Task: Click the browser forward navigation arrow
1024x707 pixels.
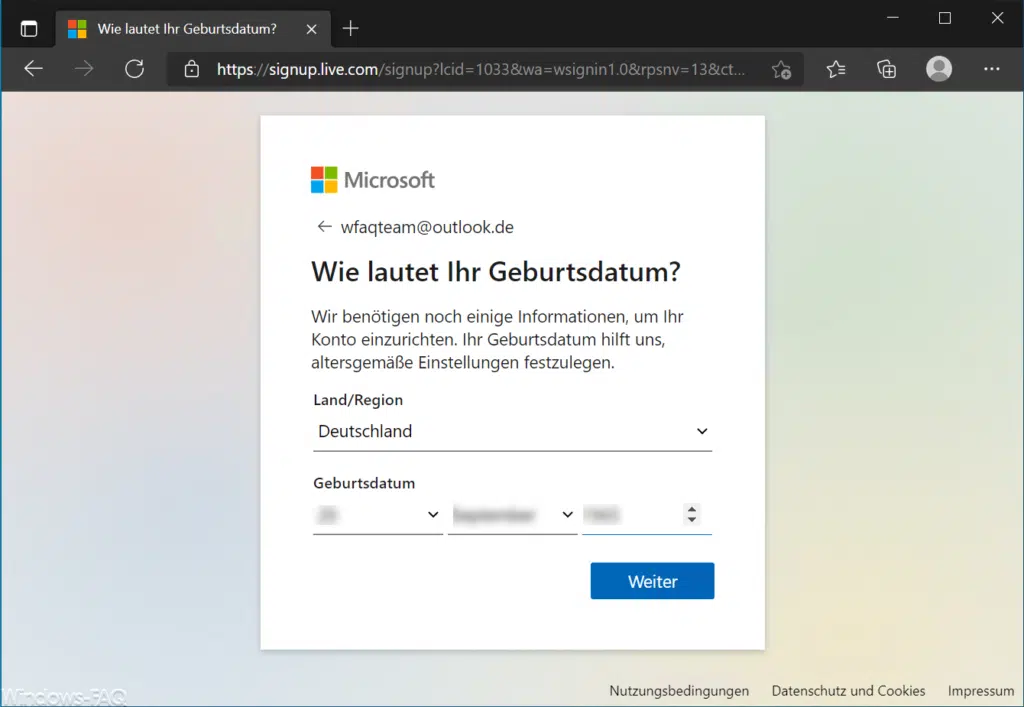Action: point(84,69)
